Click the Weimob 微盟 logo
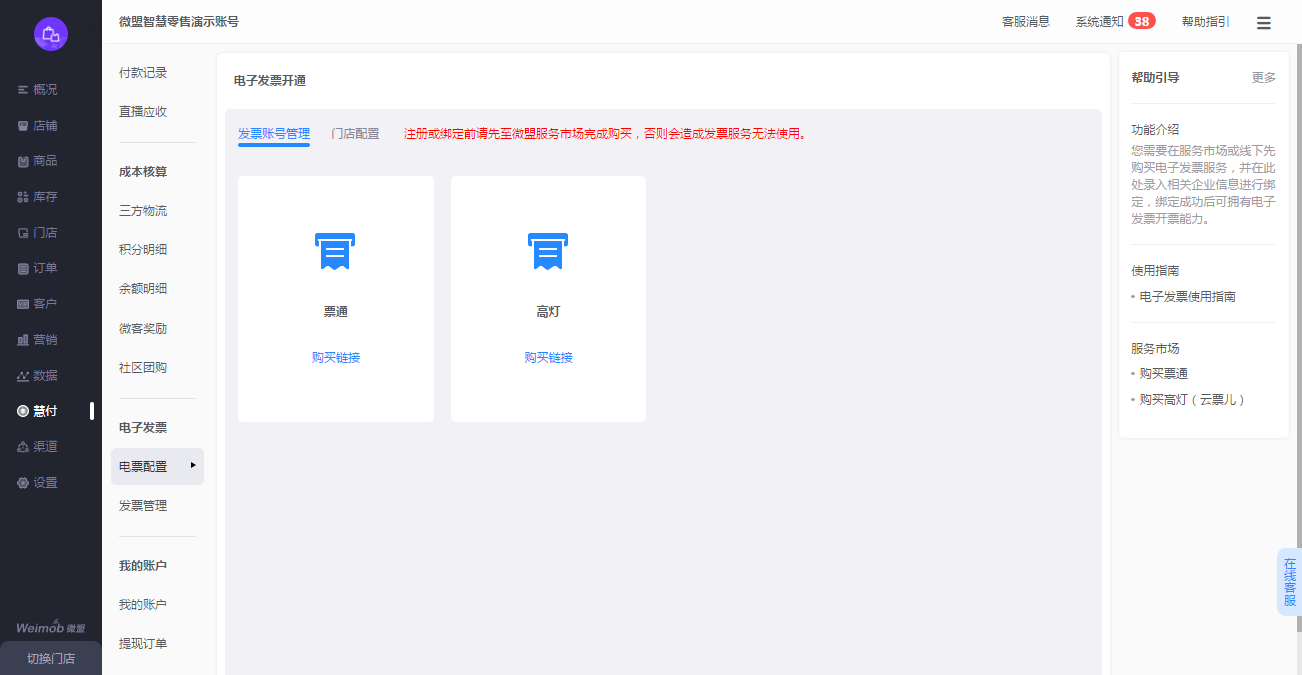1302x675 pixels. (x=51, y=627)
